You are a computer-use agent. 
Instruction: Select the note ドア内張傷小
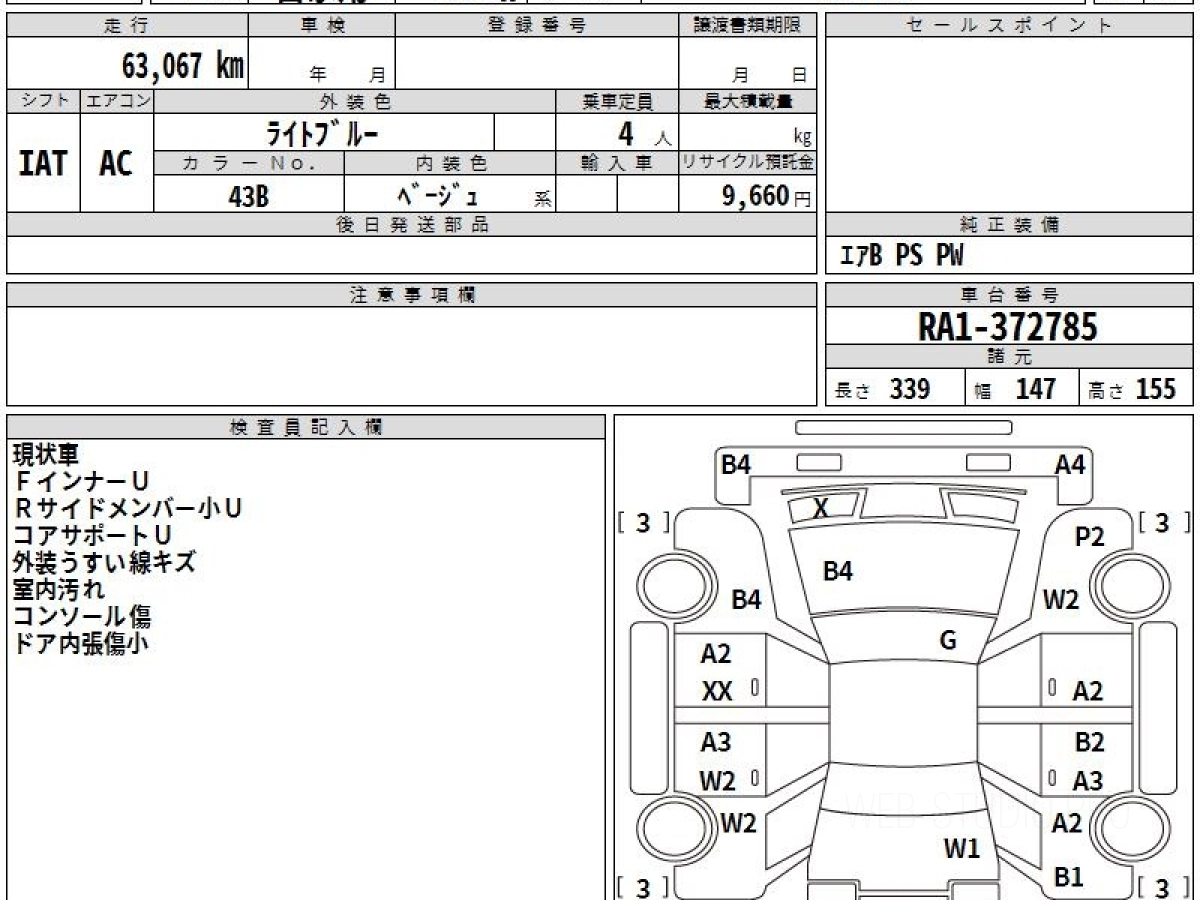coord(82,644)
